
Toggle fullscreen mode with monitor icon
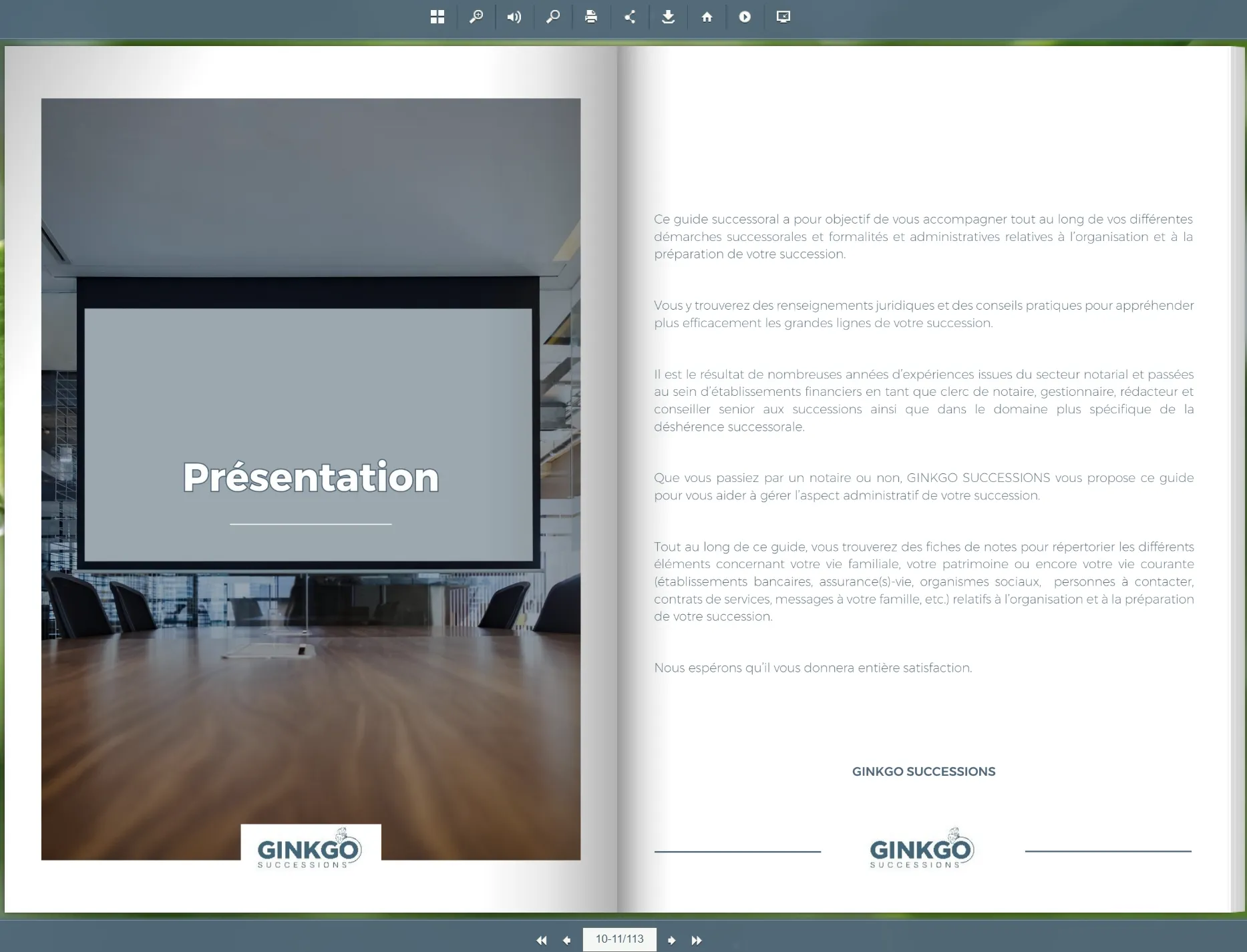tap(783, 17)
